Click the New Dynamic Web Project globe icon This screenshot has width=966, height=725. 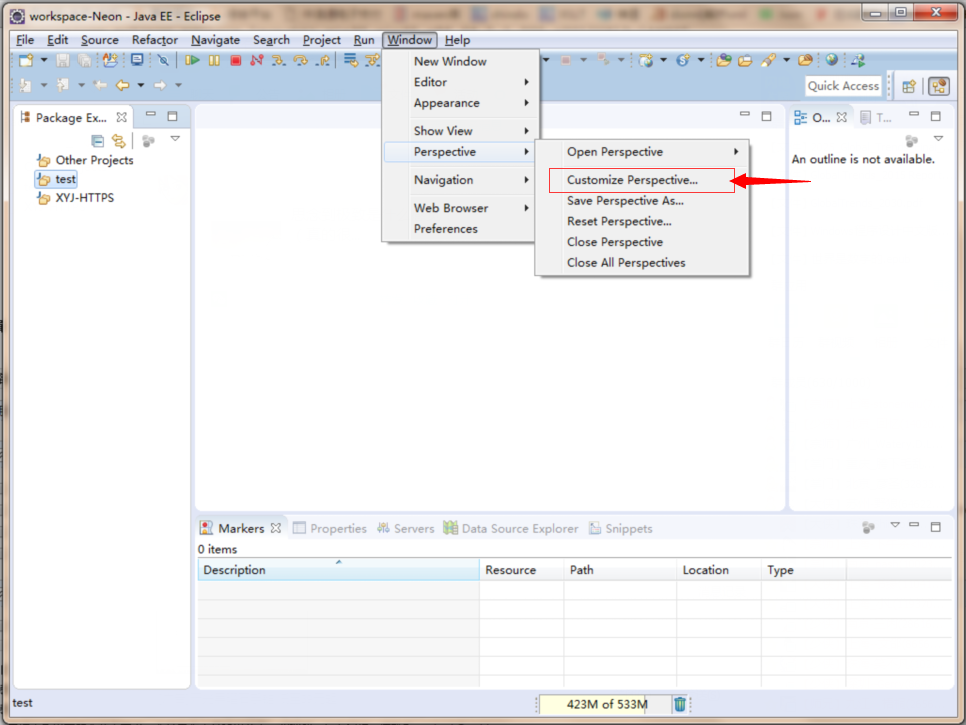click(x=646, y=60)
